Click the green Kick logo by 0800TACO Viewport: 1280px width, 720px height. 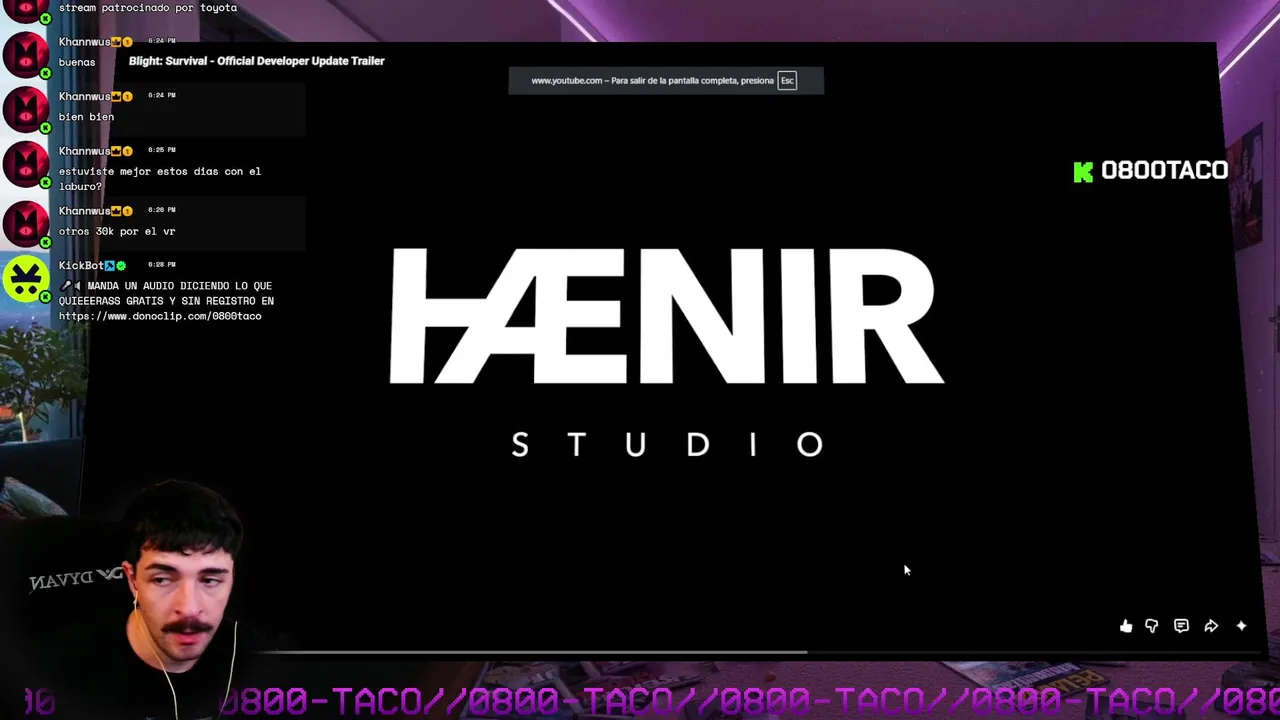(x=1083, y=172)
